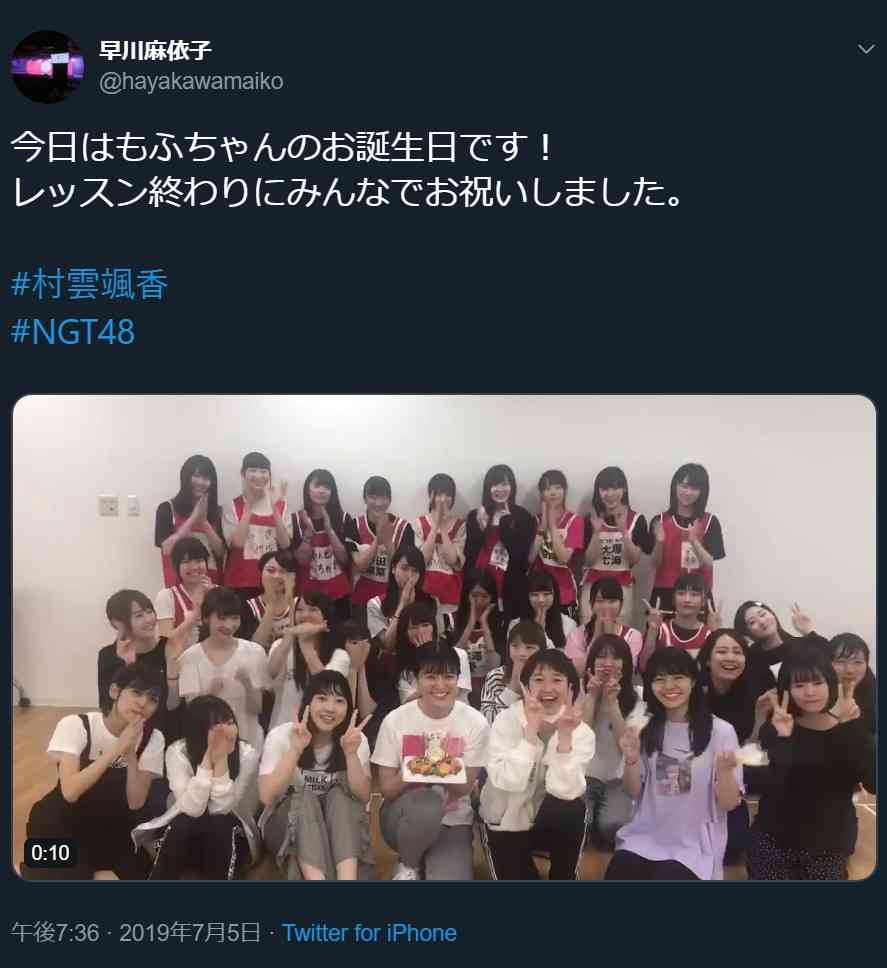The height and width of the screenshot is (968, 887).
Task: Open the #村雲颯香 hashtag
Action: (x=90, y=285)
